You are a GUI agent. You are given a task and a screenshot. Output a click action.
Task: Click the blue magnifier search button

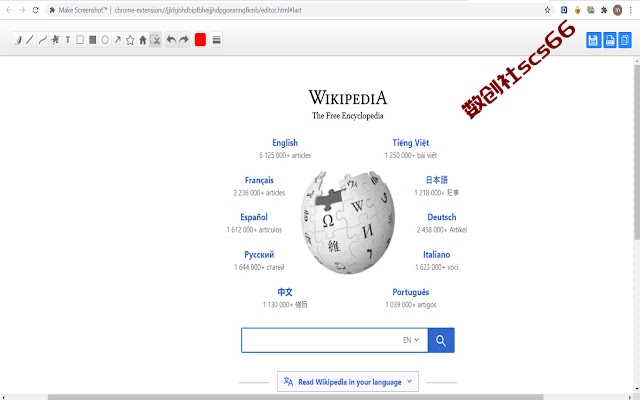441,340
